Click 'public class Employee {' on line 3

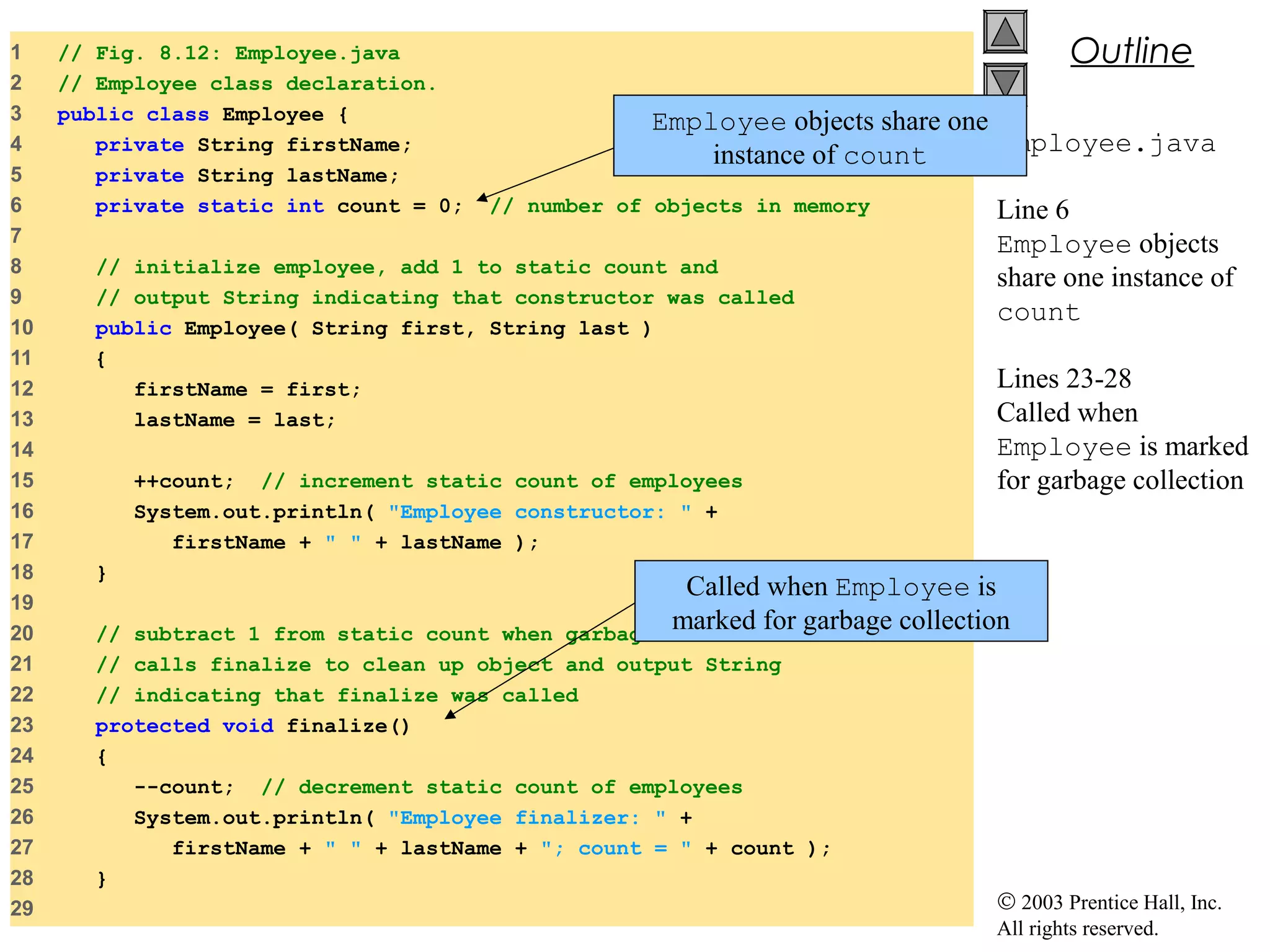[x=203, y=115]
